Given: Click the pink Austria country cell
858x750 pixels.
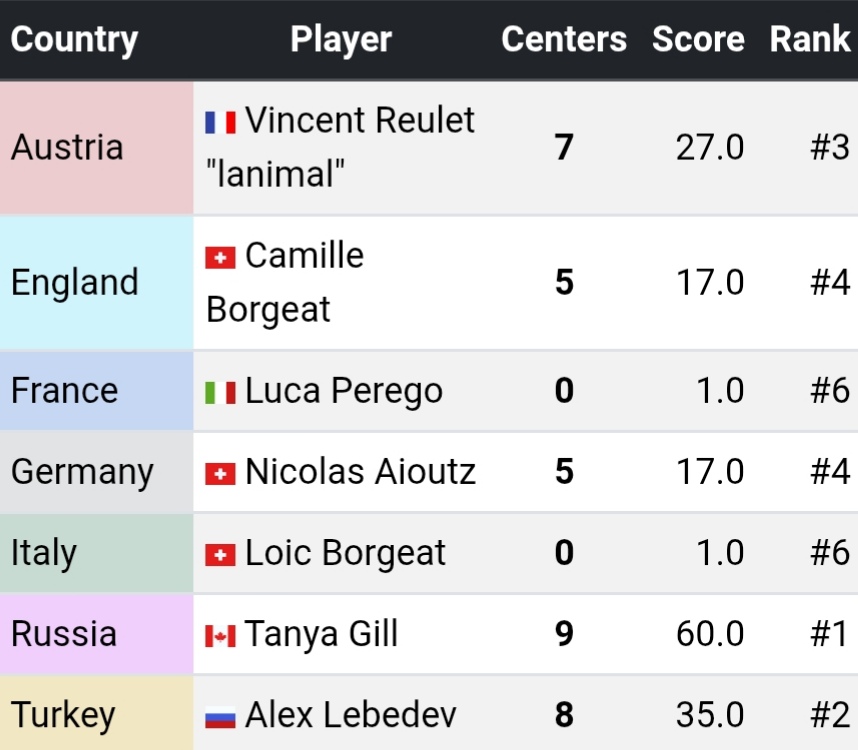Looking at the screenshot, I should [x=97, y=148].
